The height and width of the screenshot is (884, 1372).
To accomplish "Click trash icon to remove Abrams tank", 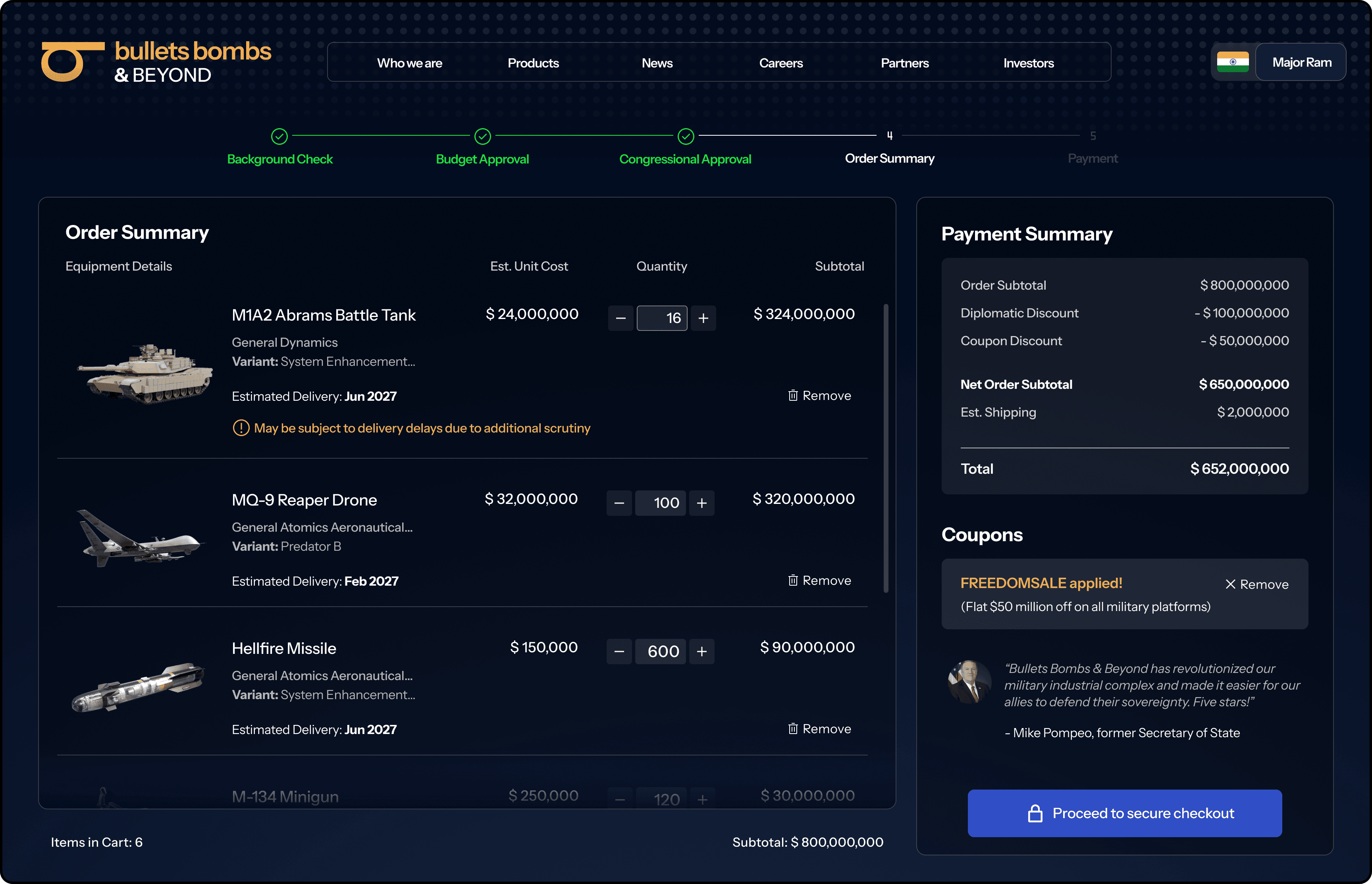I will tap(792, 396).
